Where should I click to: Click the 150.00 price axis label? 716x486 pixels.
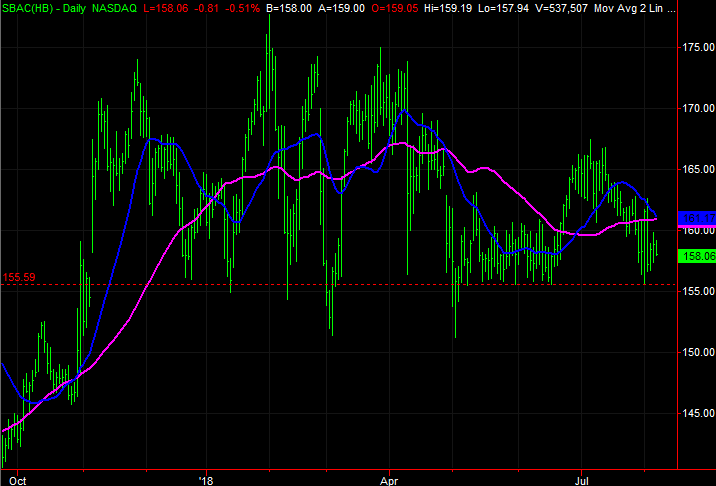[698, 352]
